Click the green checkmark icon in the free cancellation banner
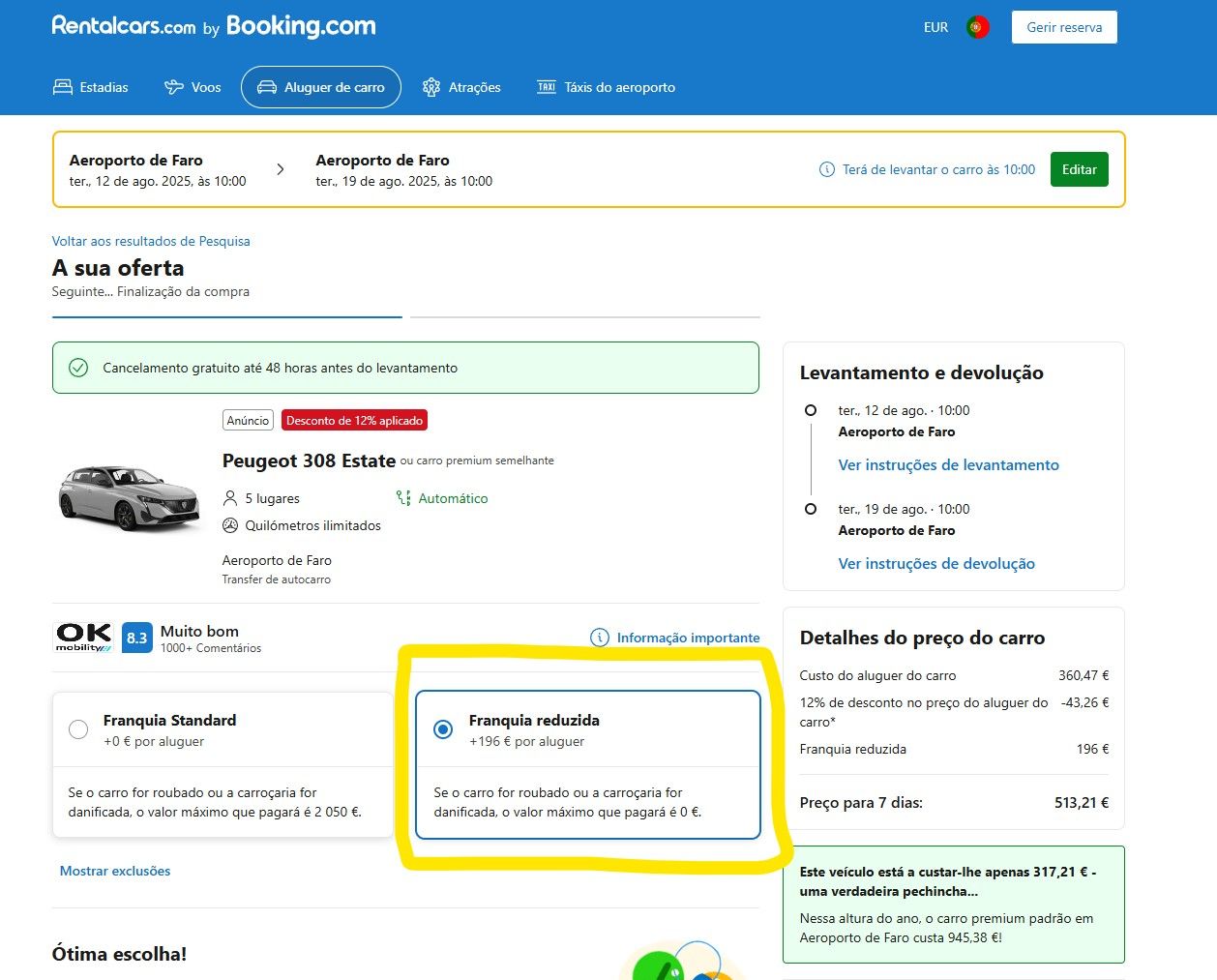This screenshot has width=1217, height=980. click(x=78, y=368)
